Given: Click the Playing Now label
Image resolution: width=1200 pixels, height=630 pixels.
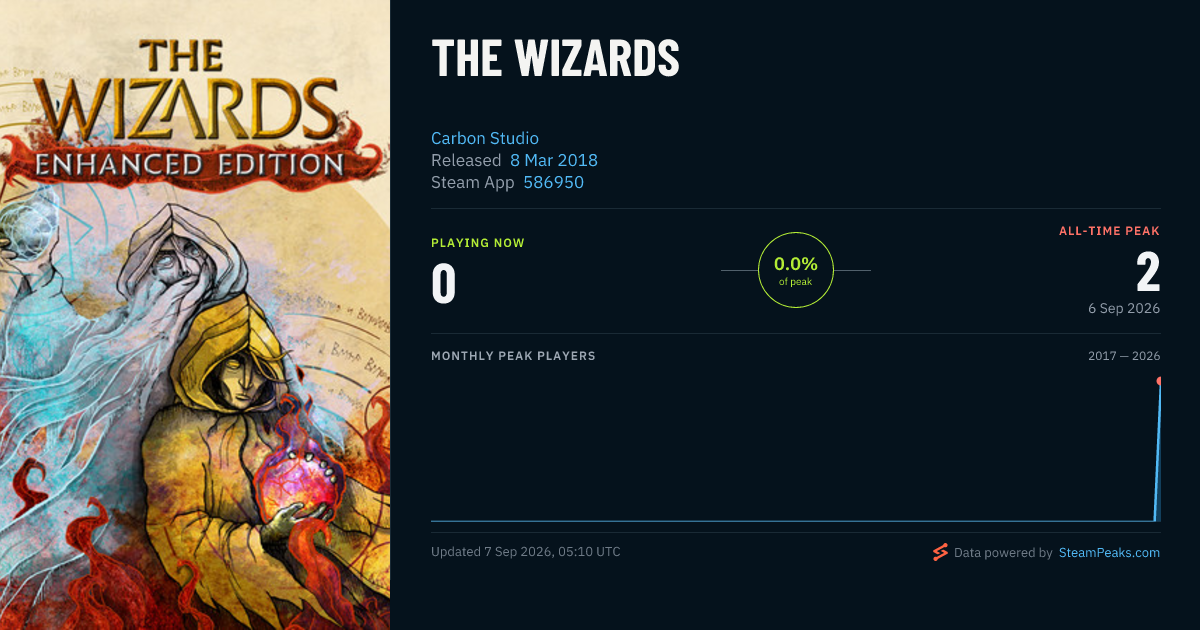Looking at the screenshot, I should (x=478, y=243).
